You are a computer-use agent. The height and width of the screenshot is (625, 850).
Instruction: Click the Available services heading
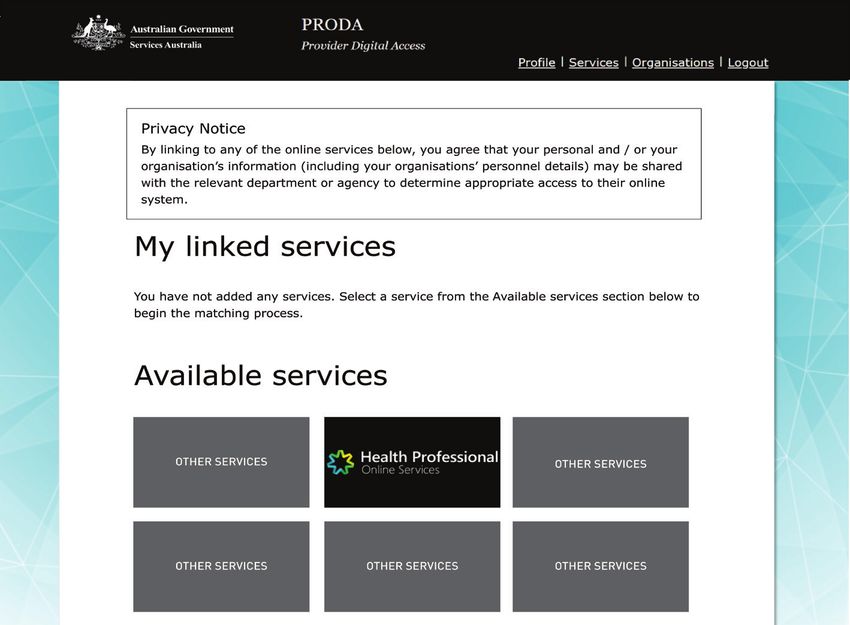click(x=261, y=375)
